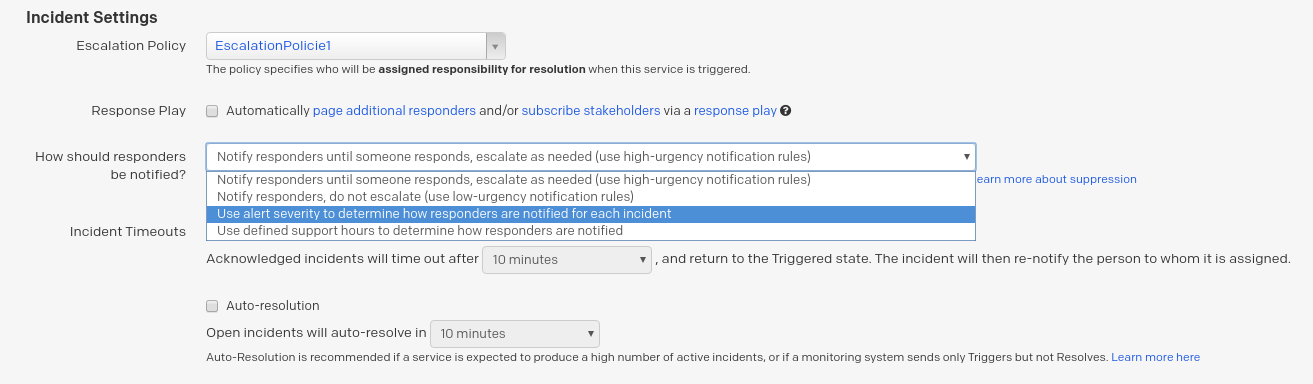Select 'Use alert severity' notification option
This screenshot has width=1313, height=384.
(x=590, y=214)
